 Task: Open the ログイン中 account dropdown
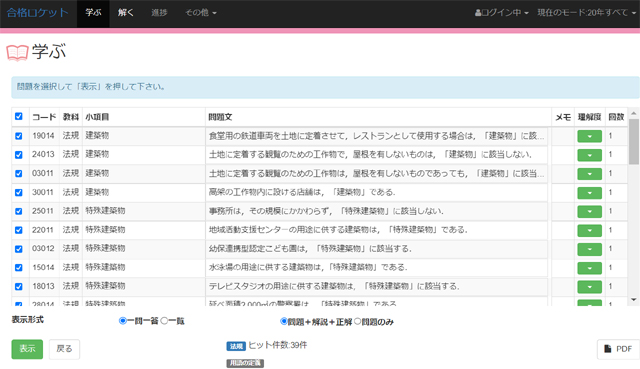pyautogui.click(x=502, y=13)
